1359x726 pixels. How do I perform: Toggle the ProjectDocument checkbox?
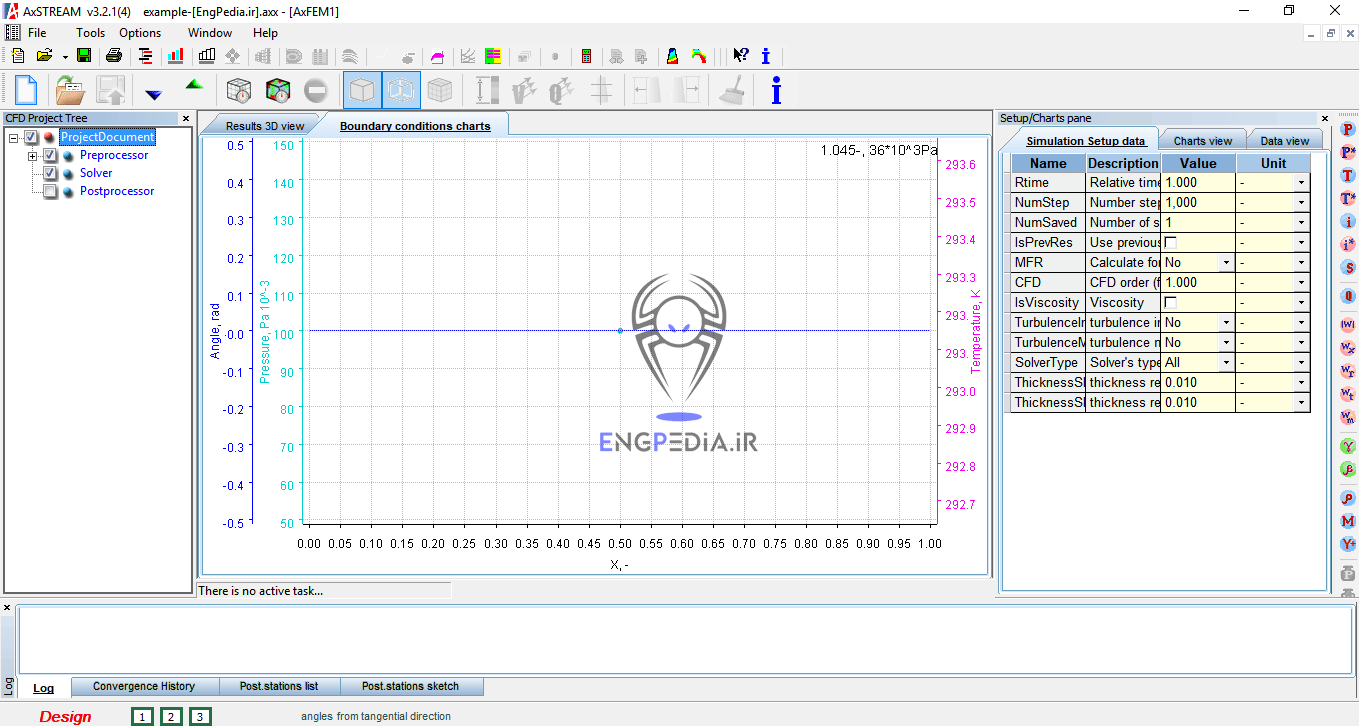[32, 137]
